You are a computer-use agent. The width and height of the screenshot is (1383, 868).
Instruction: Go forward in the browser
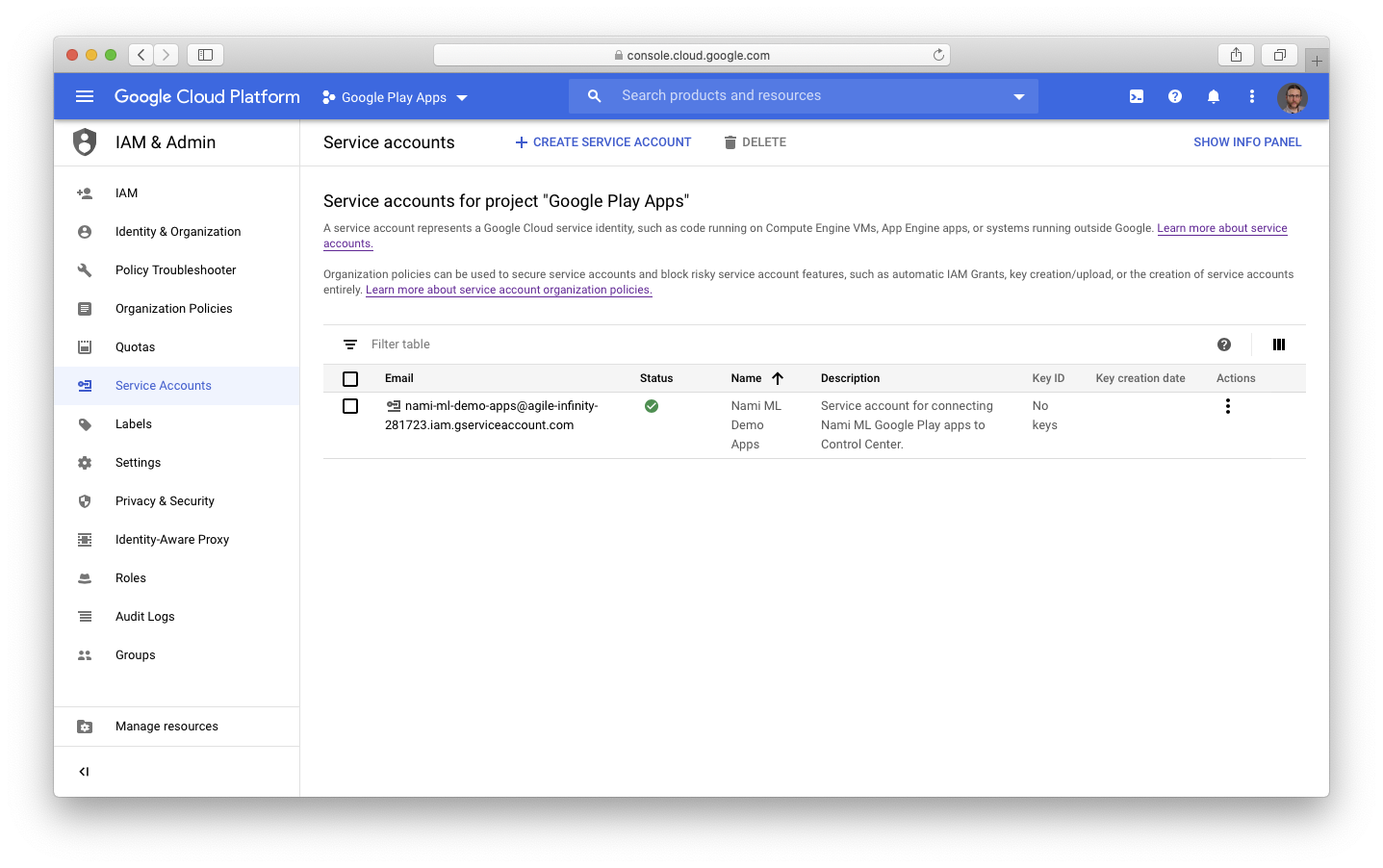coord(166,55)
